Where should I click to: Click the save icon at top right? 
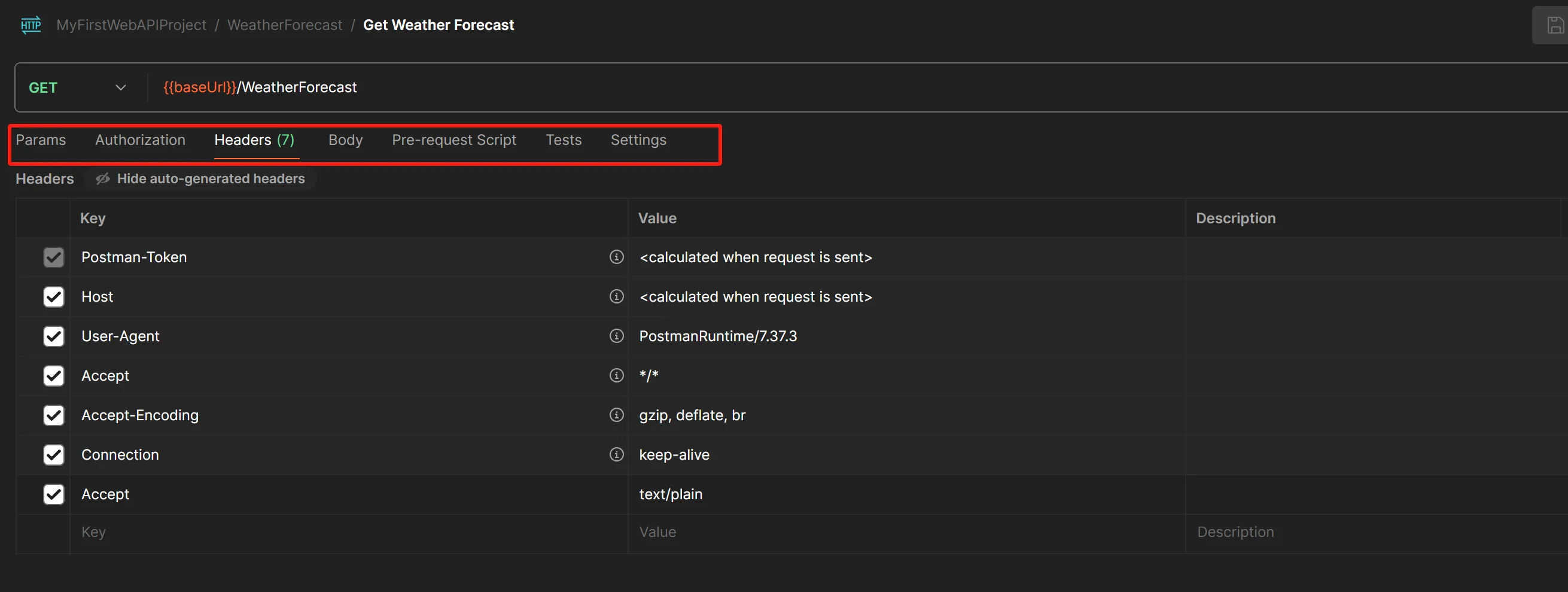(1555, 26)
